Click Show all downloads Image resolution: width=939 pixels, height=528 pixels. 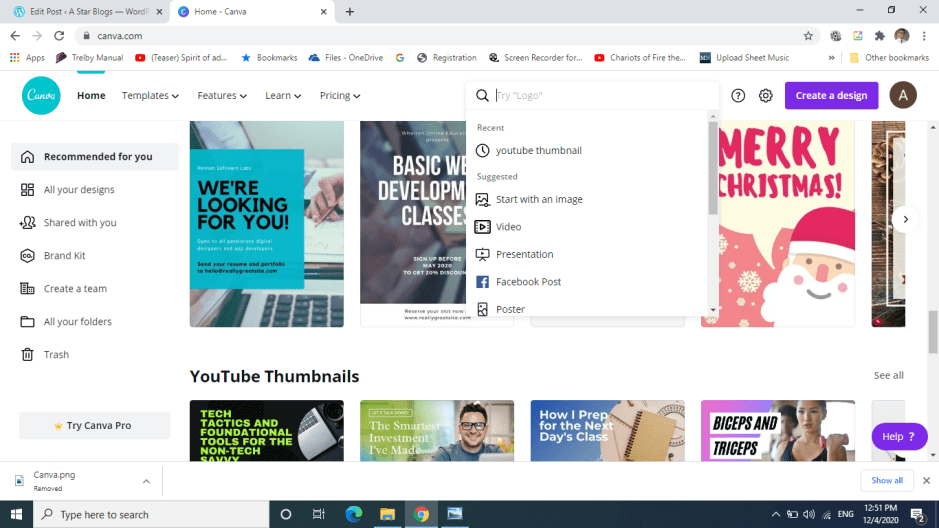887,480
